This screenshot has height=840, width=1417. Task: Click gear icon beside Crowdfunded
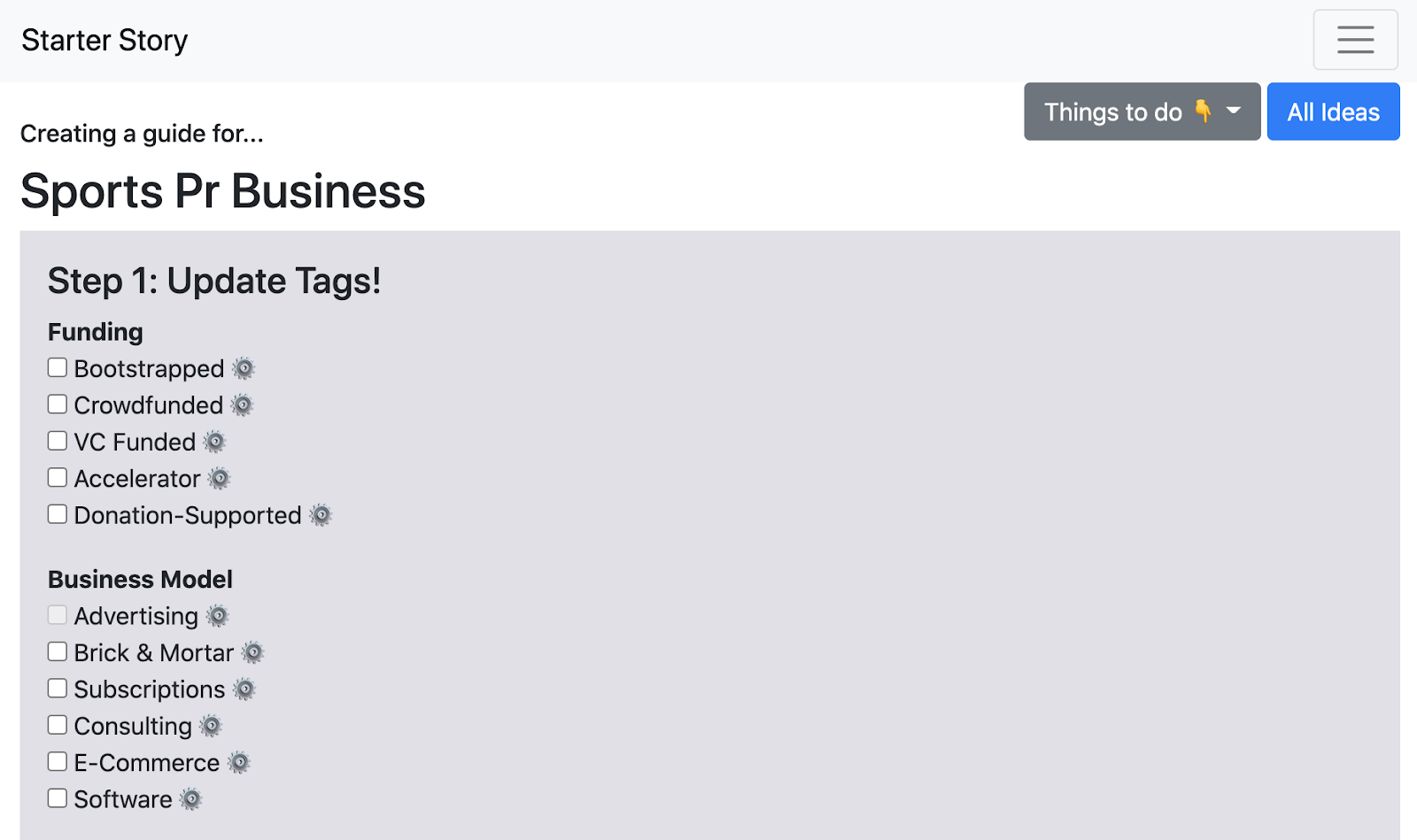[x=242, y=405]
